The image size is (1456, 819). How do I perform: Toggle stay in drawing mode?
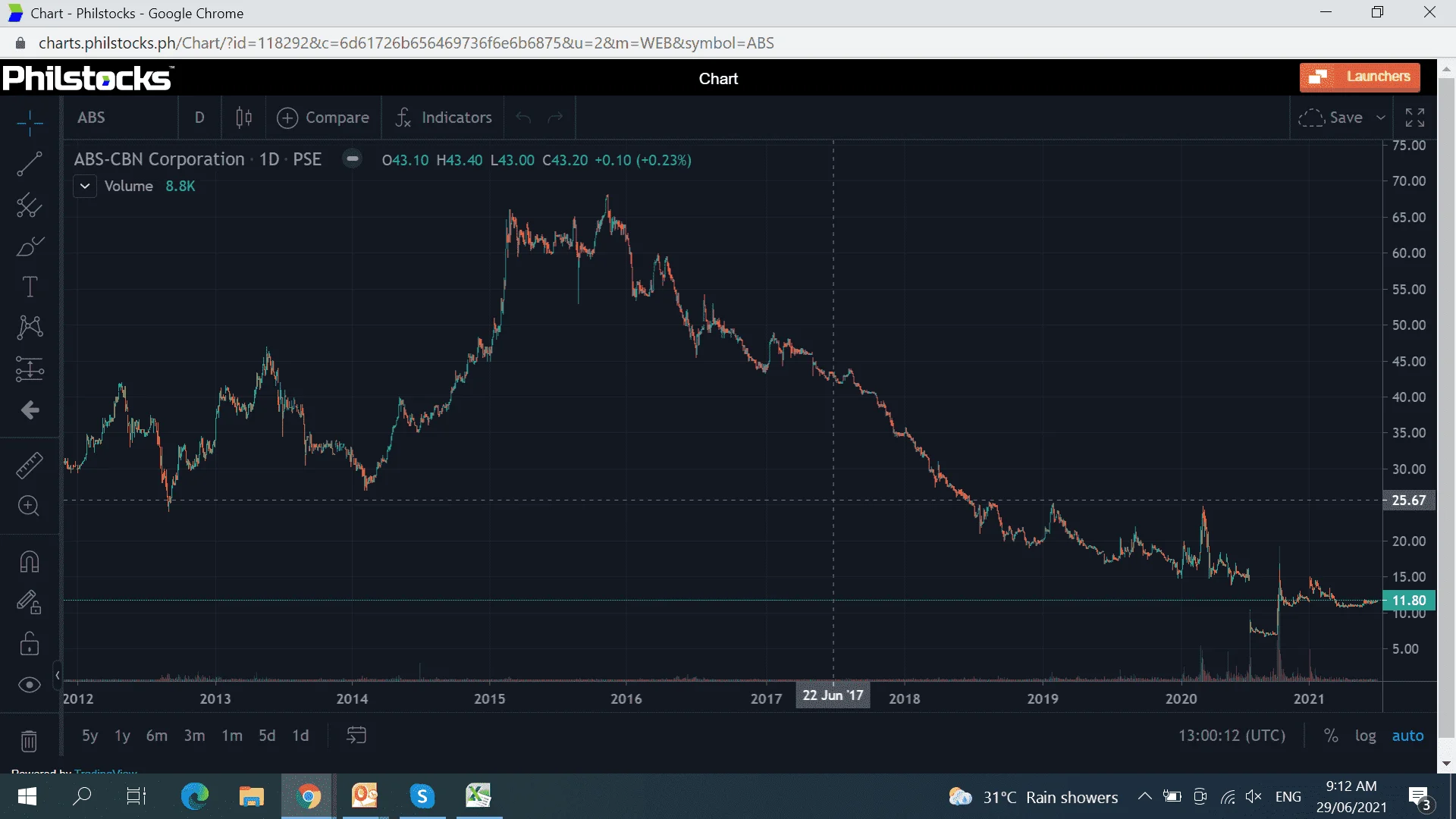click(x=30, y=603)
